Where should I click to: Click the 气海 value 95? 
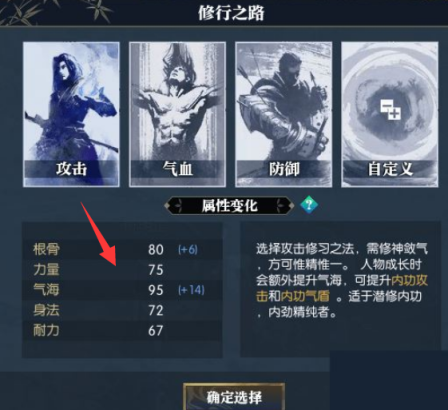coord(156,290)
